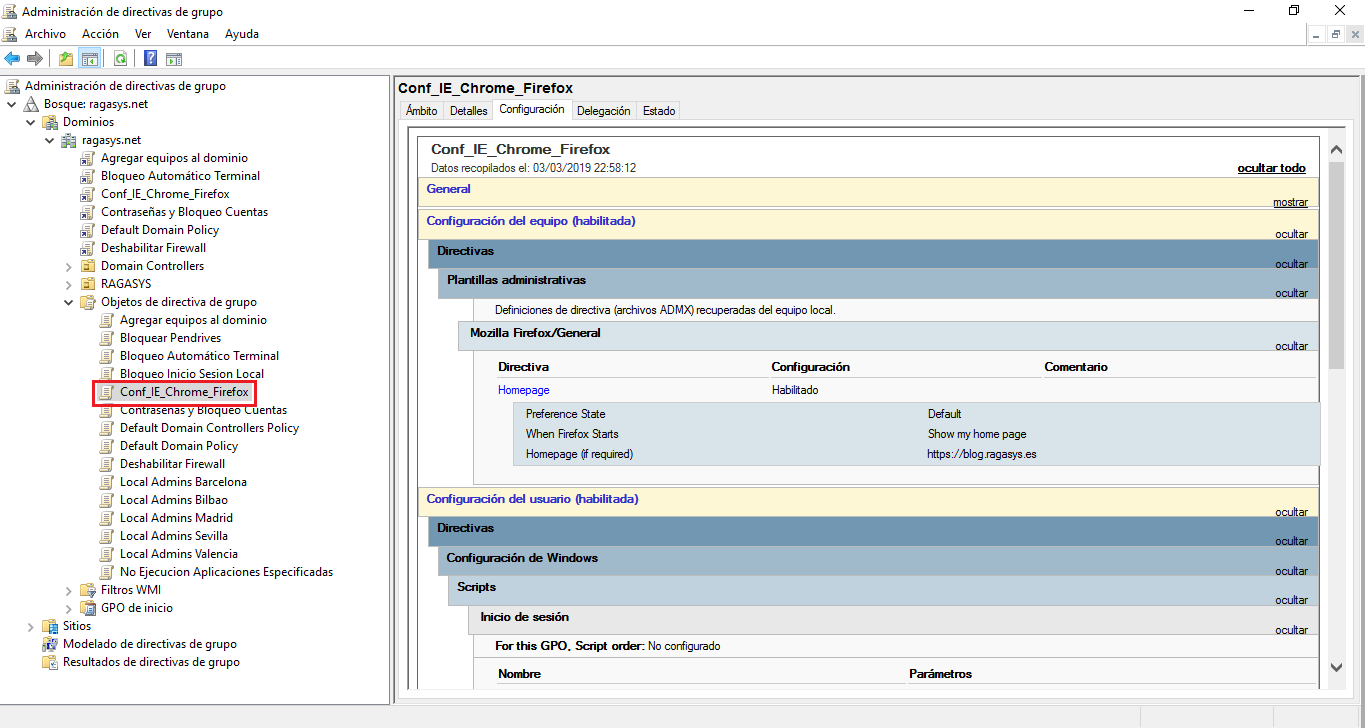The image size is (1365, 728).
Task: Collapse the ragasys.net domain node
Action: click(48, 139)
